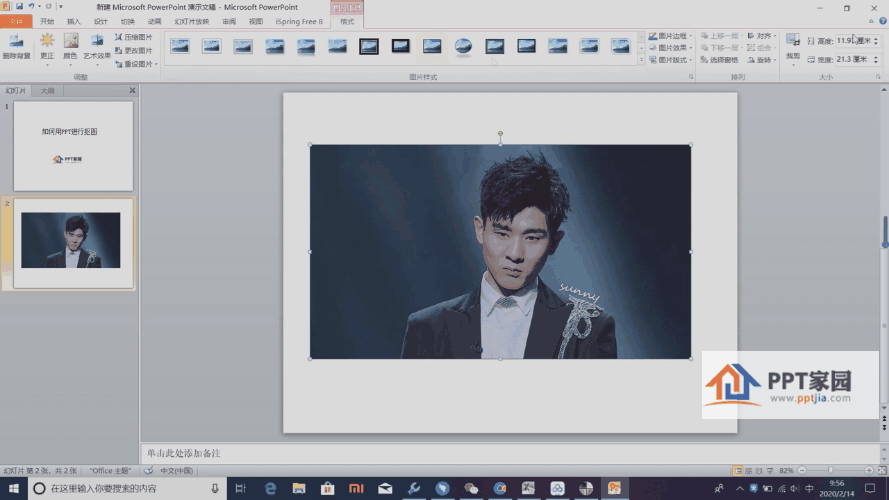Open the customize quick access toolbar arrow
Screen dimensions: 889x500
(x=61, y=7)
